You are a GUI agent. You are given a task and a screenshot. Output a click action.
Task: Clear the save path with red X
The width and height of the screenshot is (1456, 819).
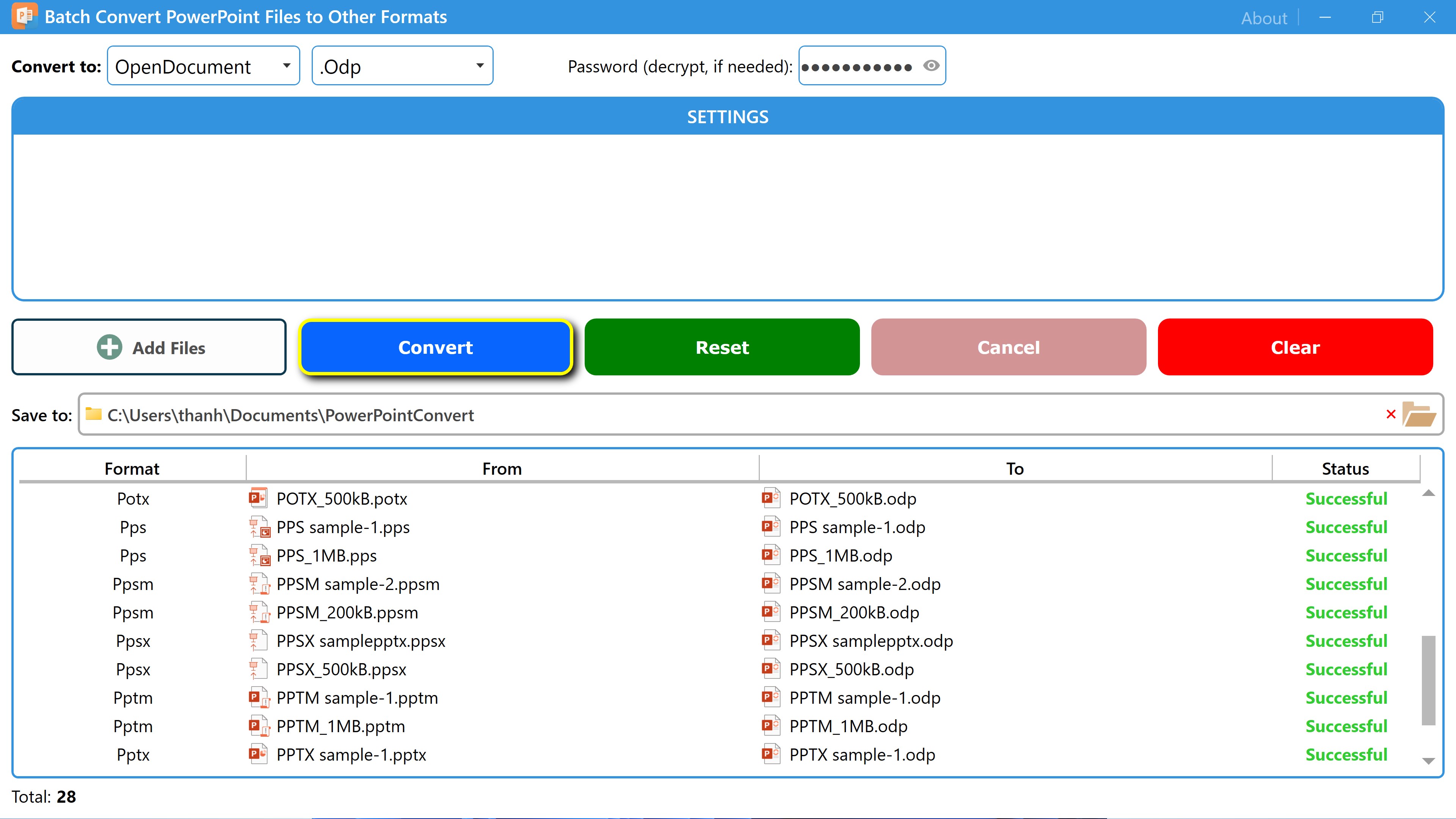[1391, 414]
